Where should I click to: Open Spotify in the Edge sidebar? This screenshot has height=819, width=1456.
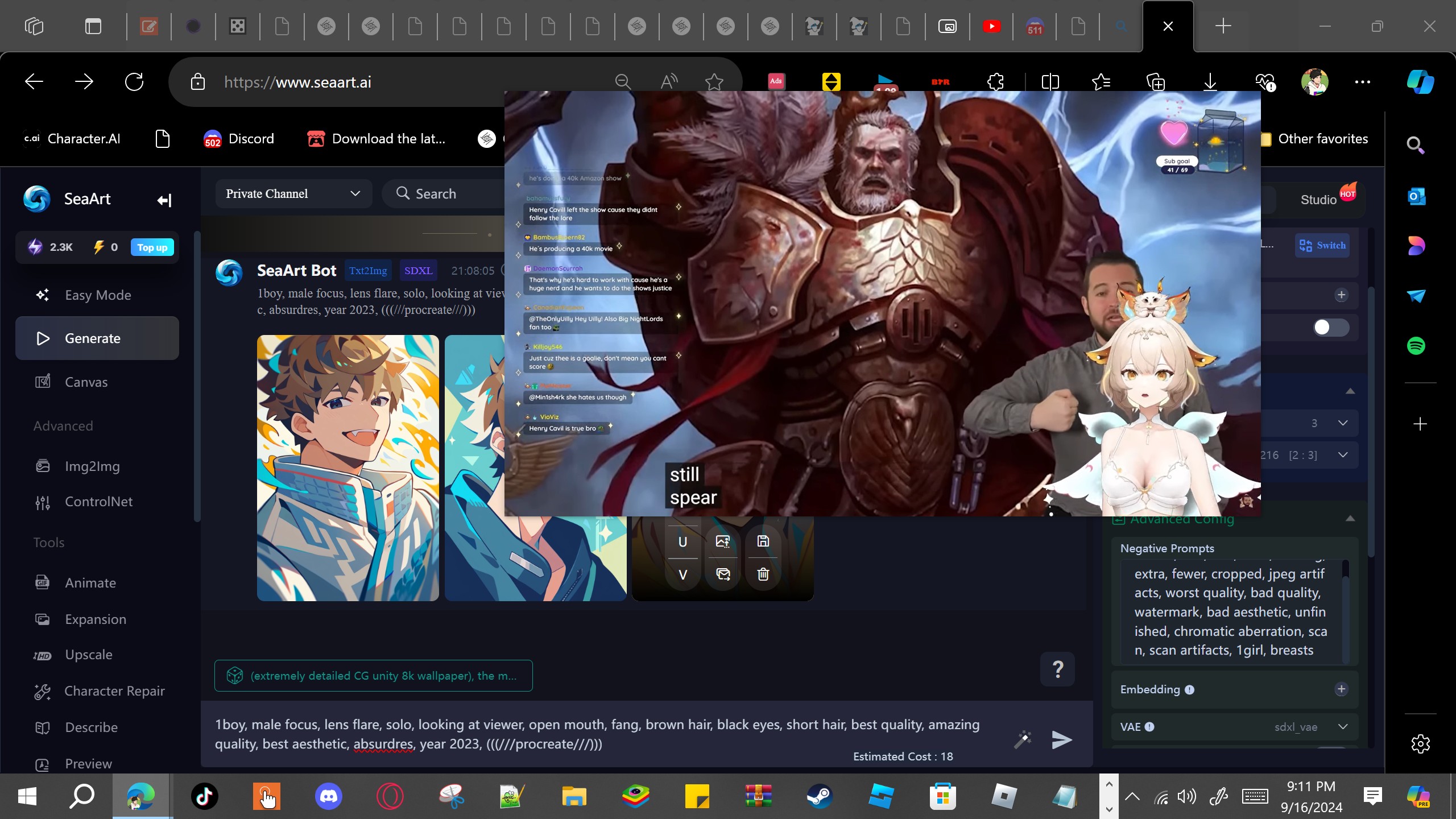tap(1416, 346)
